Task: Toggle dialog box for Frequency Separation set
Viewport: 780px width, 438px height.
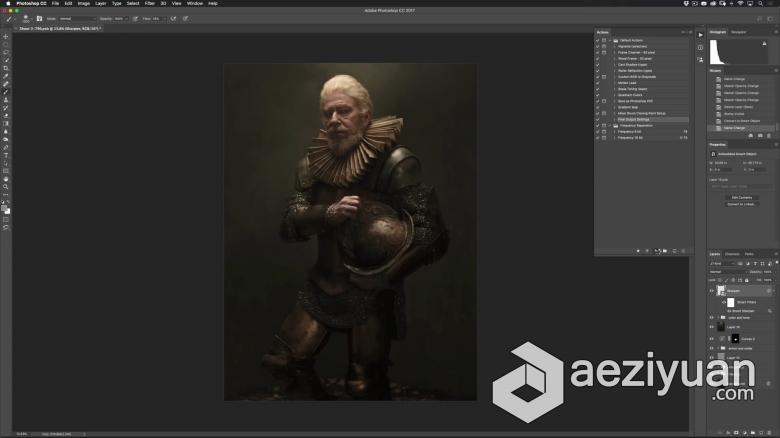Action: [604, 125]
